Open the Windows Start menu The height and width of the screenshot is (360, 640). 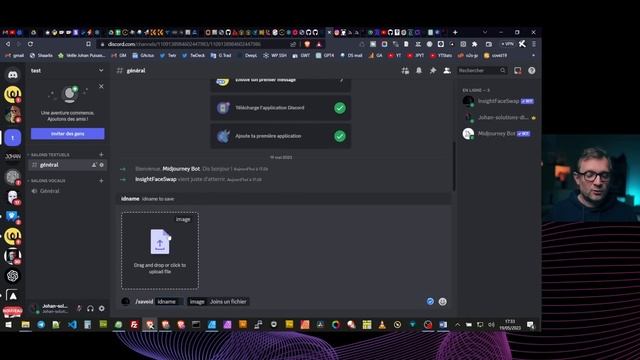[8, 325]
